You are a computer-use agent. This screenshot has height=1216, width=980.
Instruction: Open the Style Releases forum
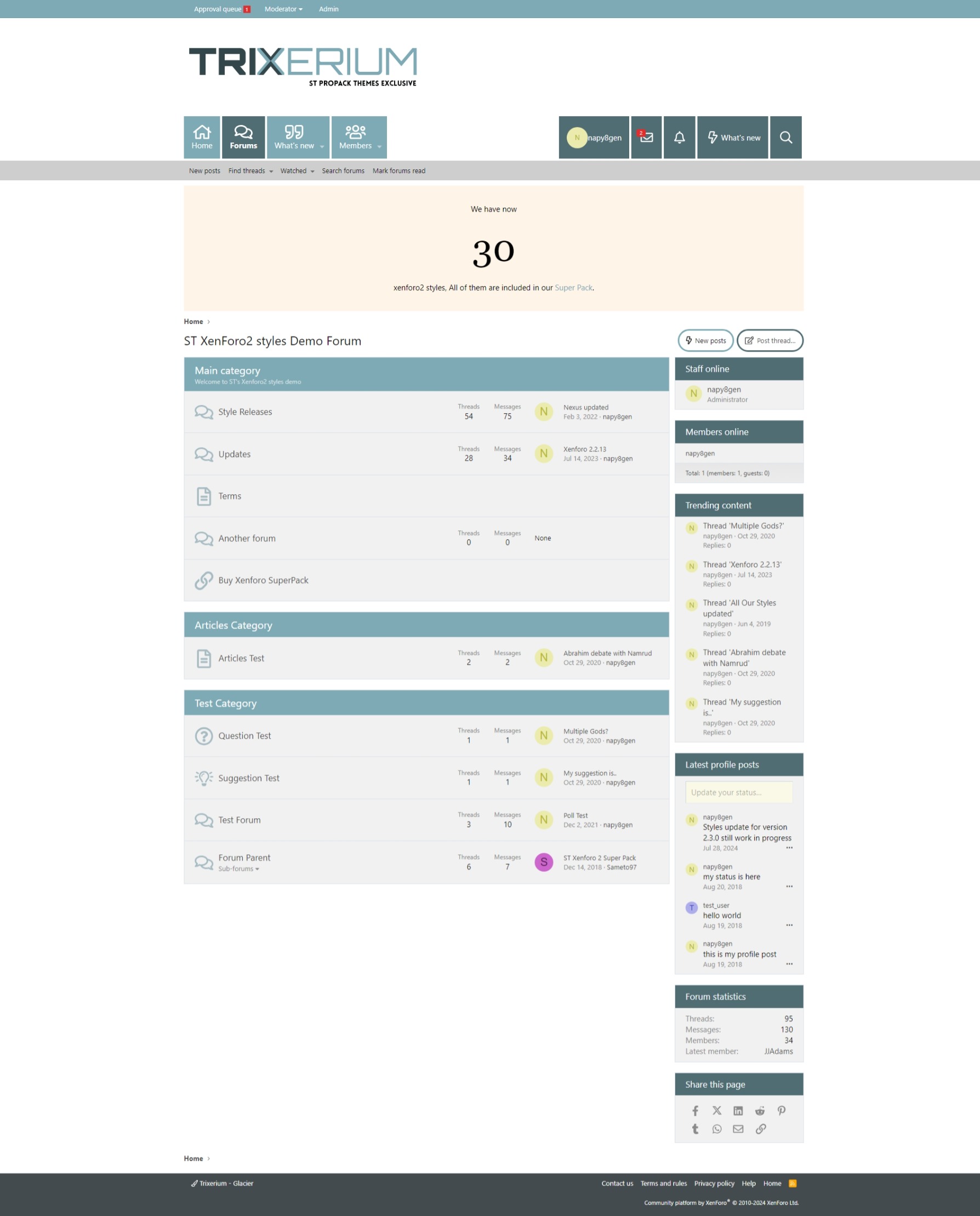point(245,412)
